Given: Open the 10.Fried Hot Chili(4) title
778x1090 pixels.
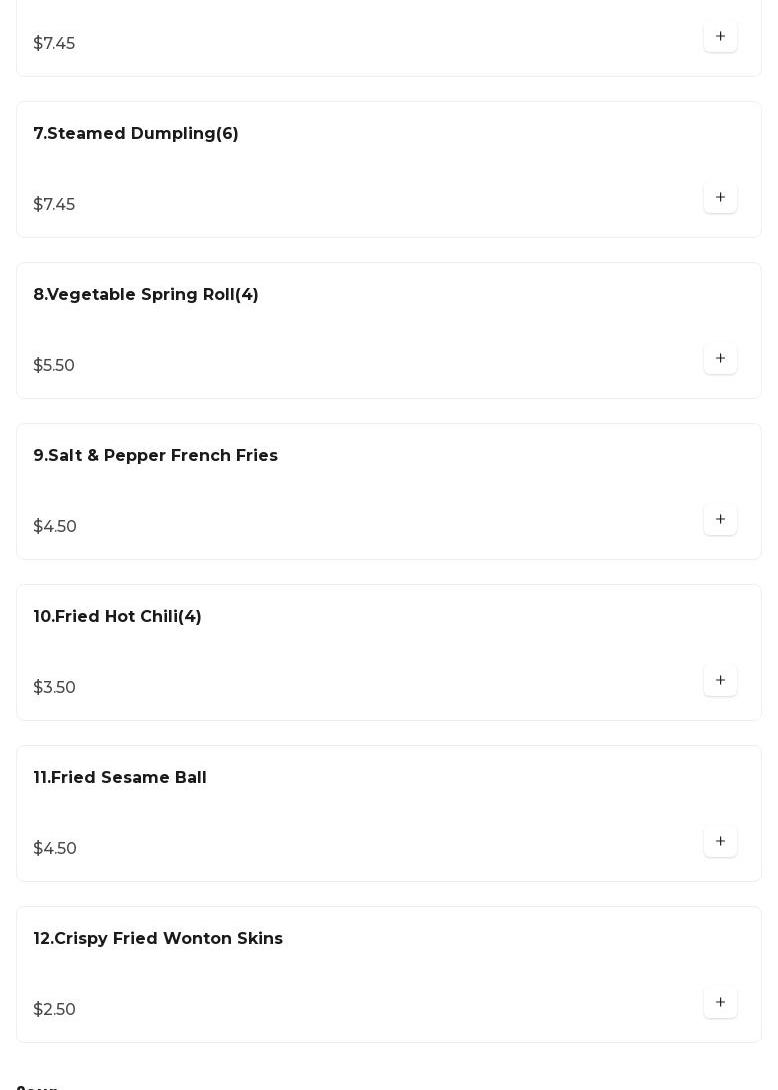Looking at the screenshot, I should click(118, 617).
